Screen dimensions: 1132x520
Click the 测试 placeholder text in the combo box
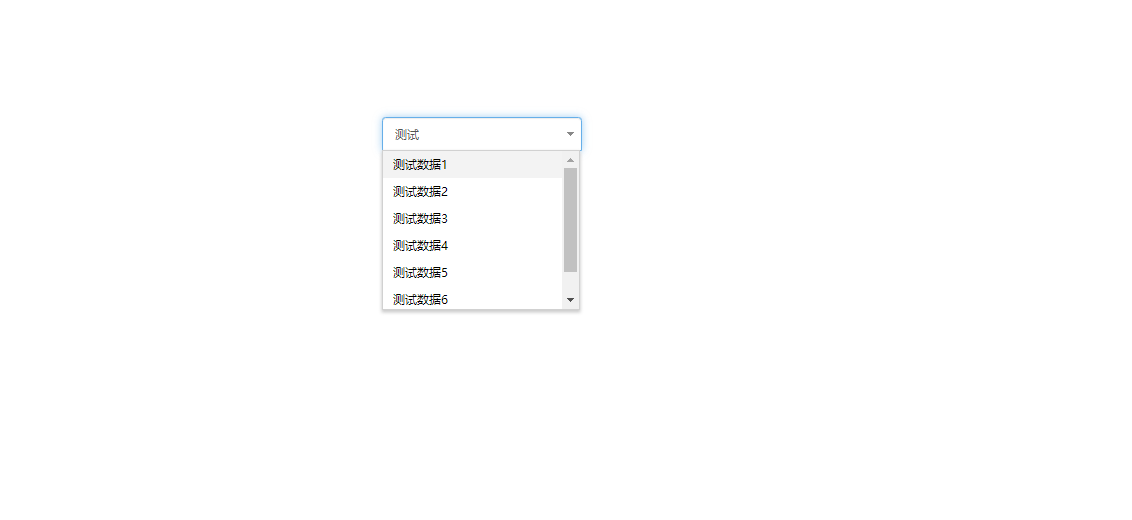(406, 135)
